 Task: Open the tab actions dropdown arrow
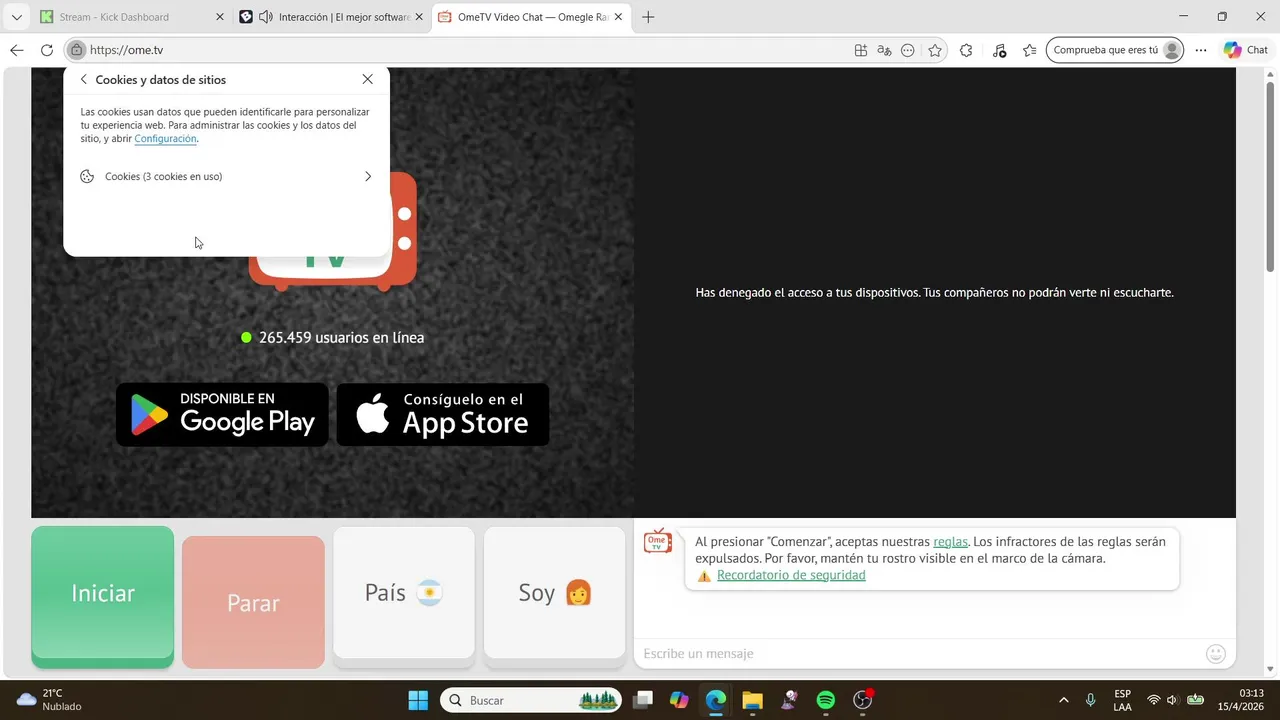tap(16, 17)
